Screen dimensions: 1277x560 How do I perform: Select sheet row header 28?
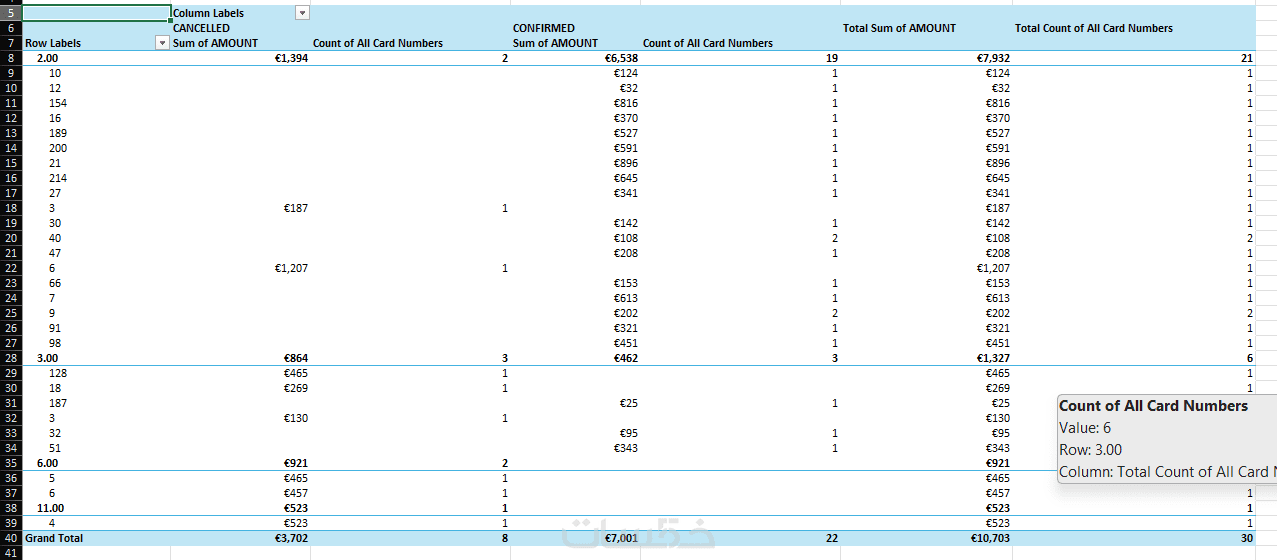(x=11, y=358)
